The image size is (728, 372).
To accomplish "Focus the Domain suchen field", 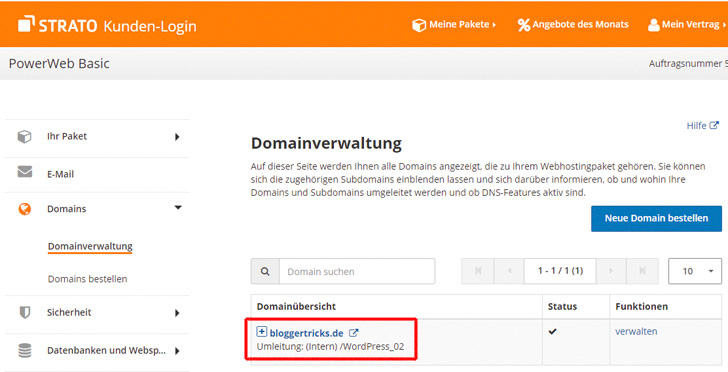I will 357,271.
